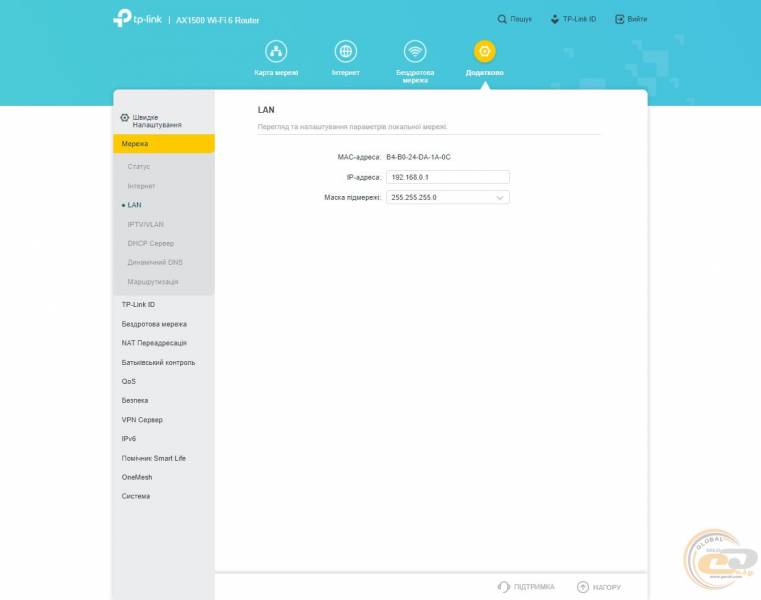This screenshot has width=761, height=600.
Task: Click the Пошук search label
Action: 521,19
